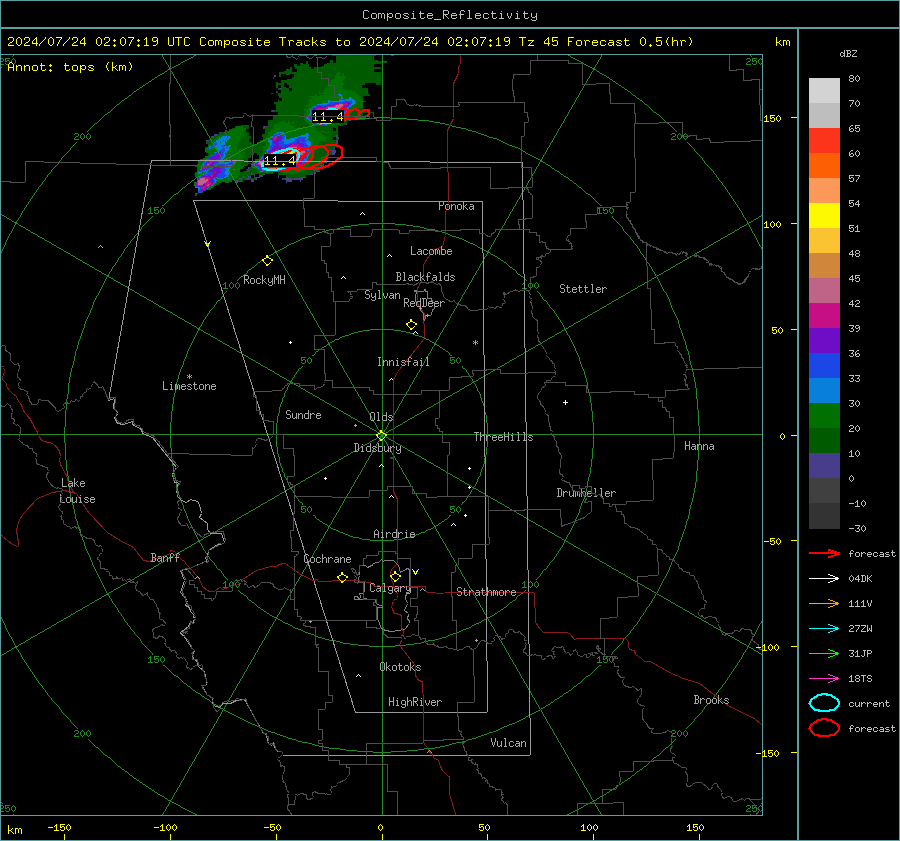The width and height of the screenshot is (900, 841).
Task: Click the asterisk marker above Limestone
Action: pos(189,377)
